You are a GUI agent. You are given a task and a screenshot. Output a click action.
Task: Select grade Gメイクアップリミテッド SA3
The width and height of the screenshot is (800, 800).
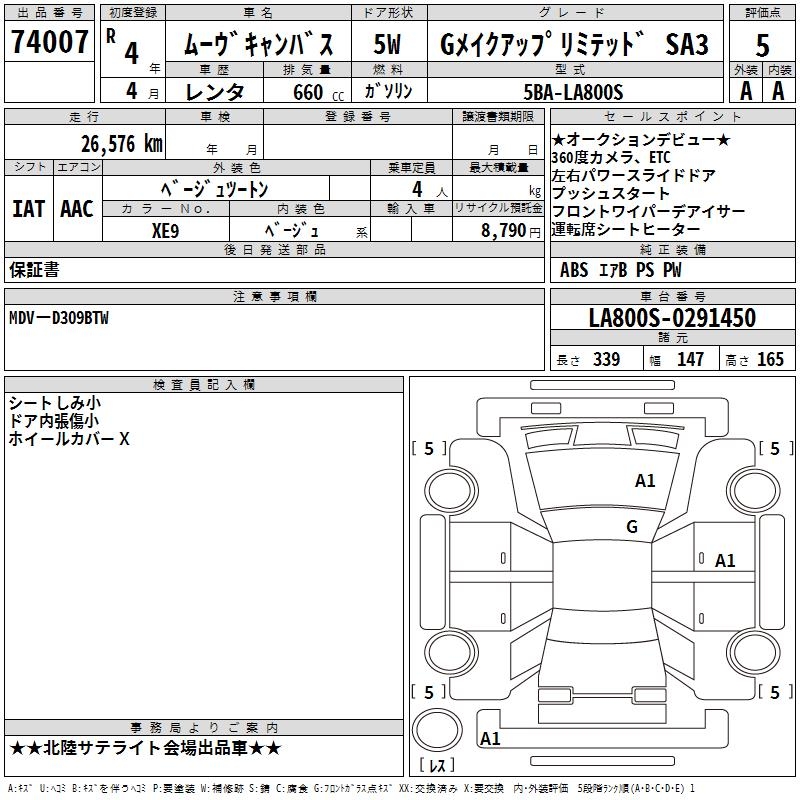point(574,44)
